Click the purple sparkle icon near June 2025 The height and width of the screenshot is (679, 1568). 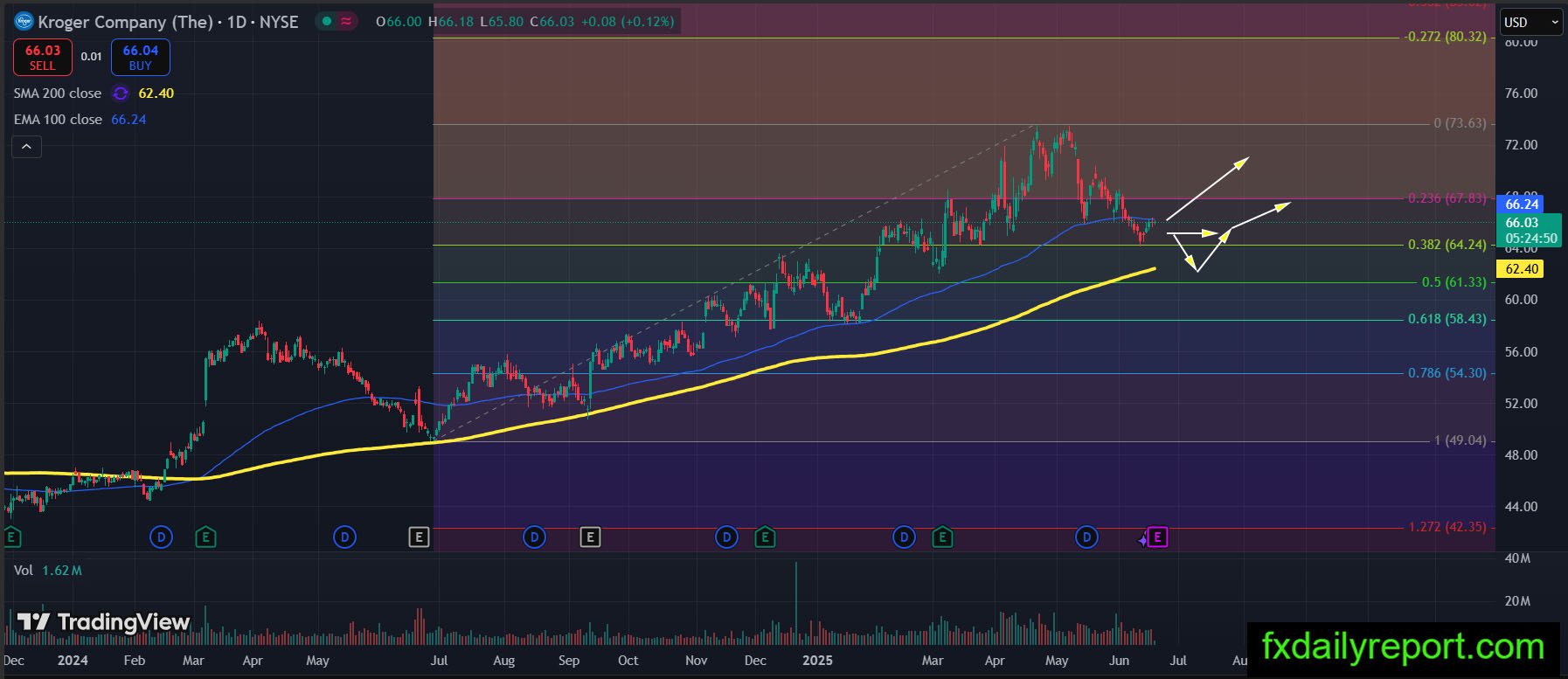(x=1142, y=541)
